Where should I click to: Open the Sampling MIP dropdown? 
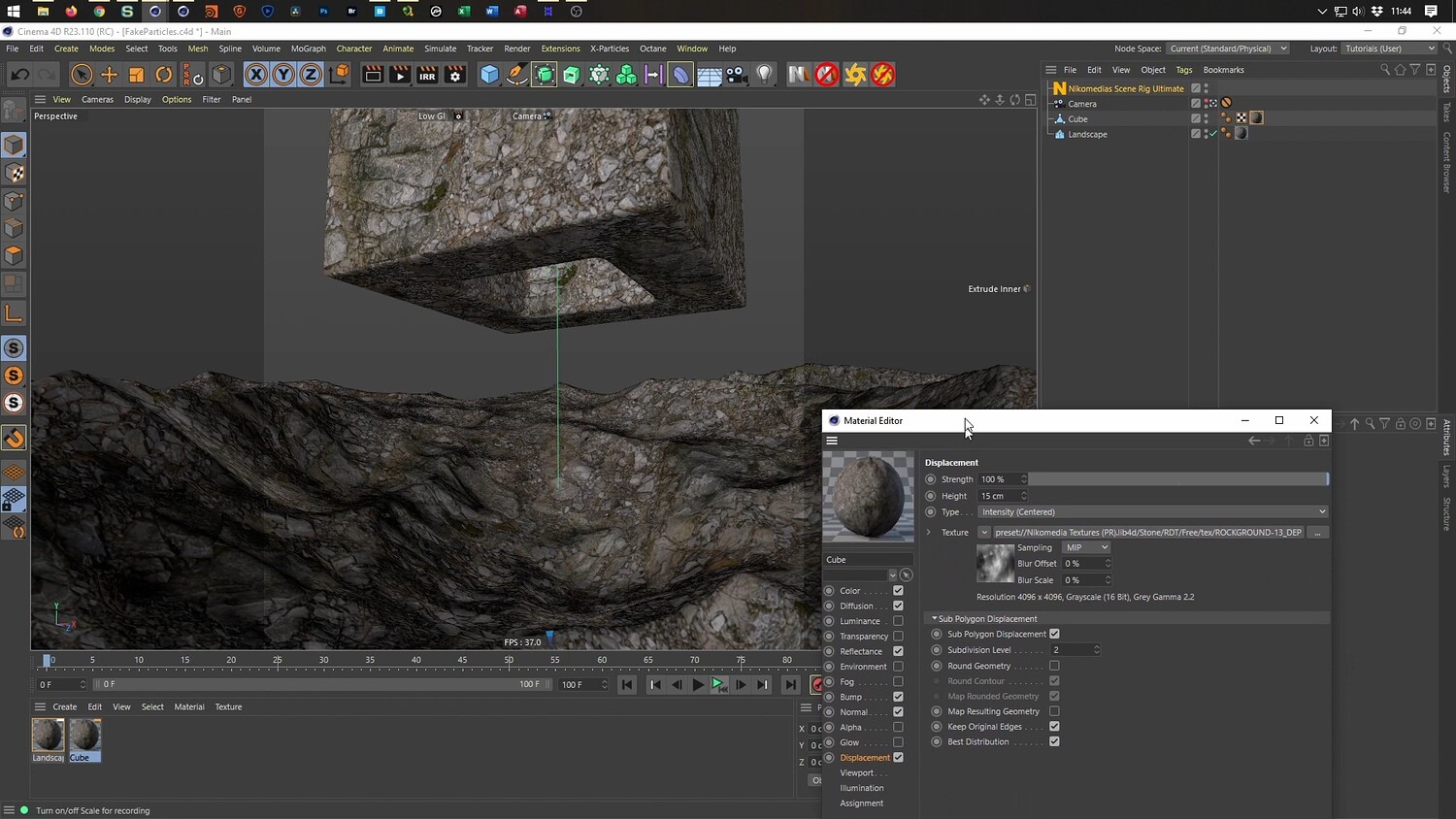[x=1086, y=547]
